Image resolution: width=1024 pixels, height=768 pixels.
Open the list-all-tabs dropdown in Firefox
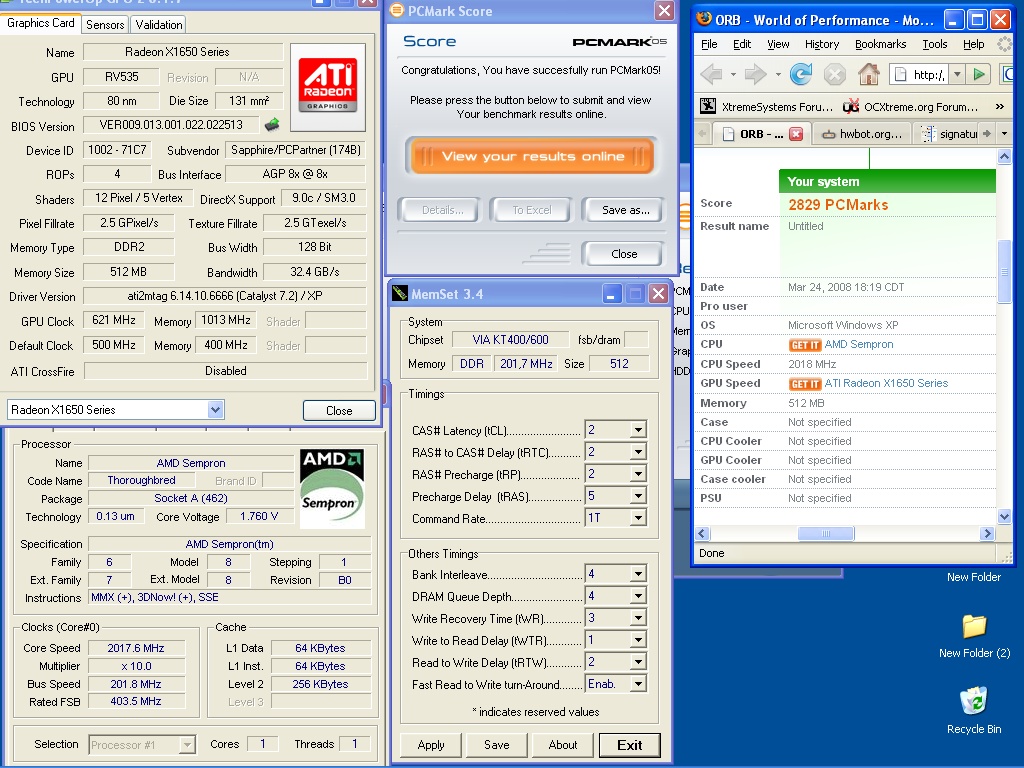[1004, 134]
